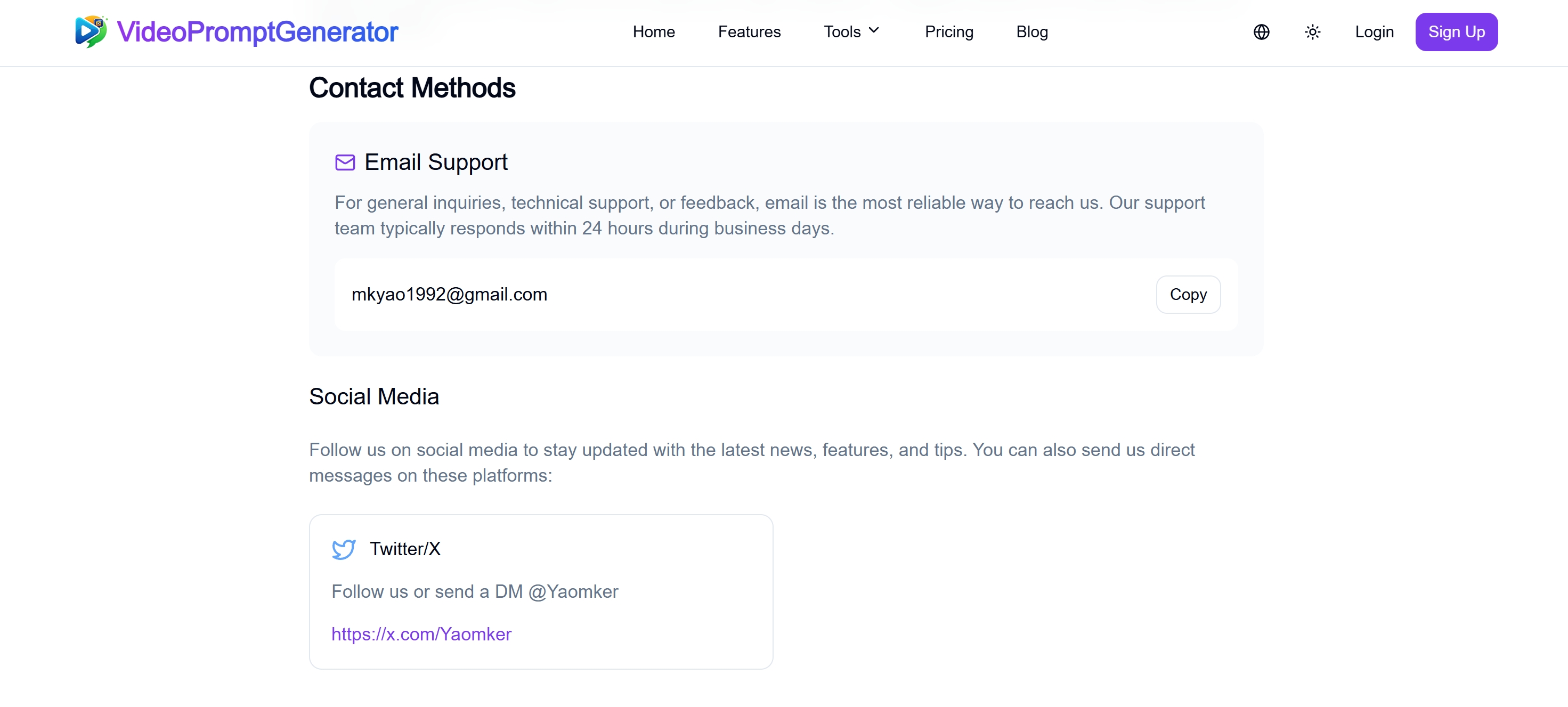Click the Email Support heading text
Viewport: 1568px width, 707px height.
(436, 162)
